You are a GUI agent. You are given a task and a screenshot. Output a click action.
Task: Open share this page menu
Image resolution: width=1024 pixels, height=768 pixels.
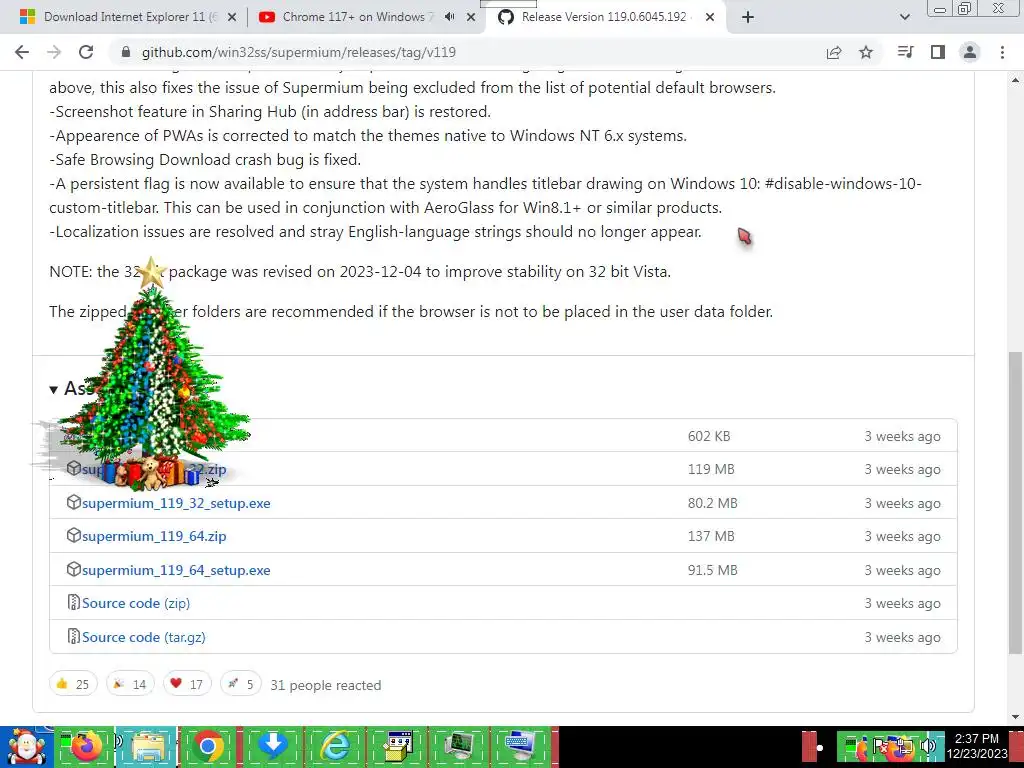[x=834, y=52]
